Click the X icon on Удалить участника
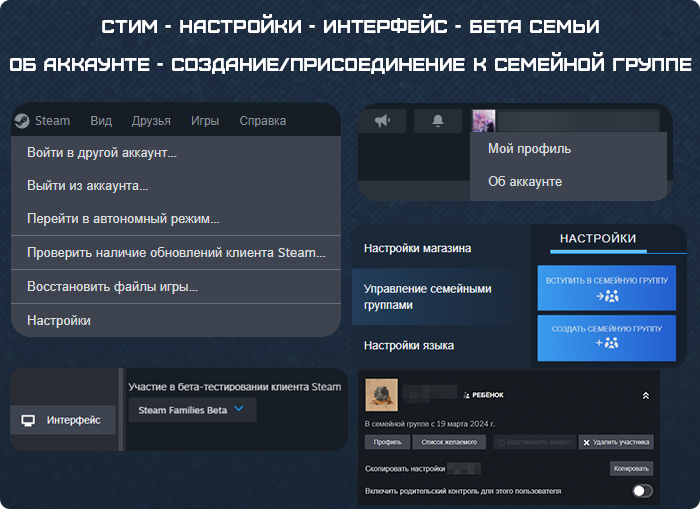The image size is (700, 509). 586,442
